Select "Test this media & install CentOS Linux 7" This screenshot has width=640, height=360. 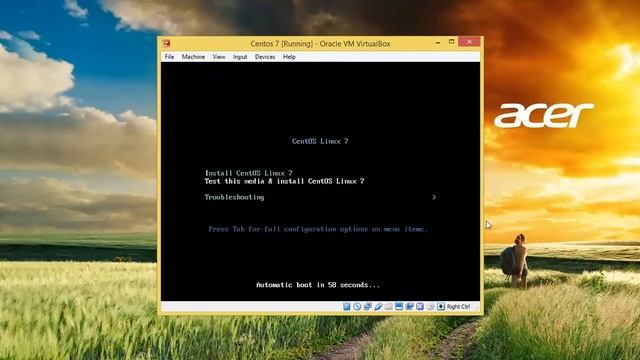[x=284, y=181]
